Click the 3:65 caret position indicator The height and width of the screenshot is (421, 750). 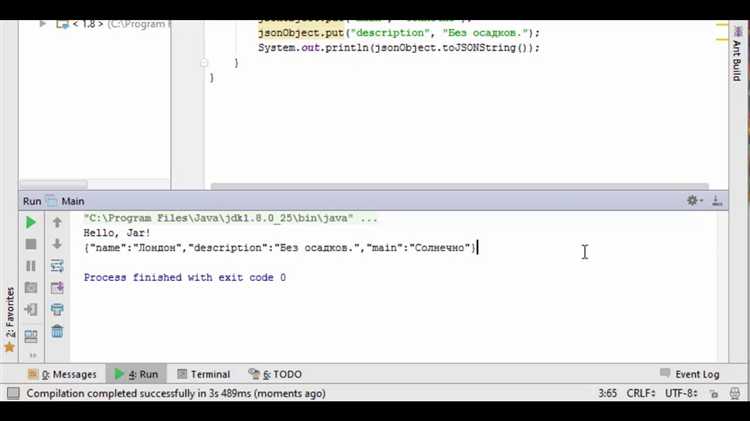point(607,394)
